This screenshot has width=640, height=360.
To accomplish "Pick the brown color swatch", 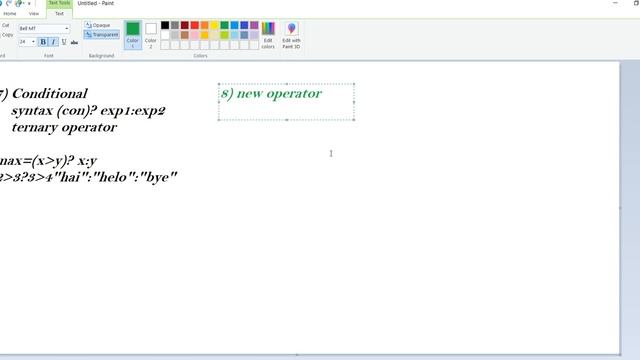I will click(184, 35).
